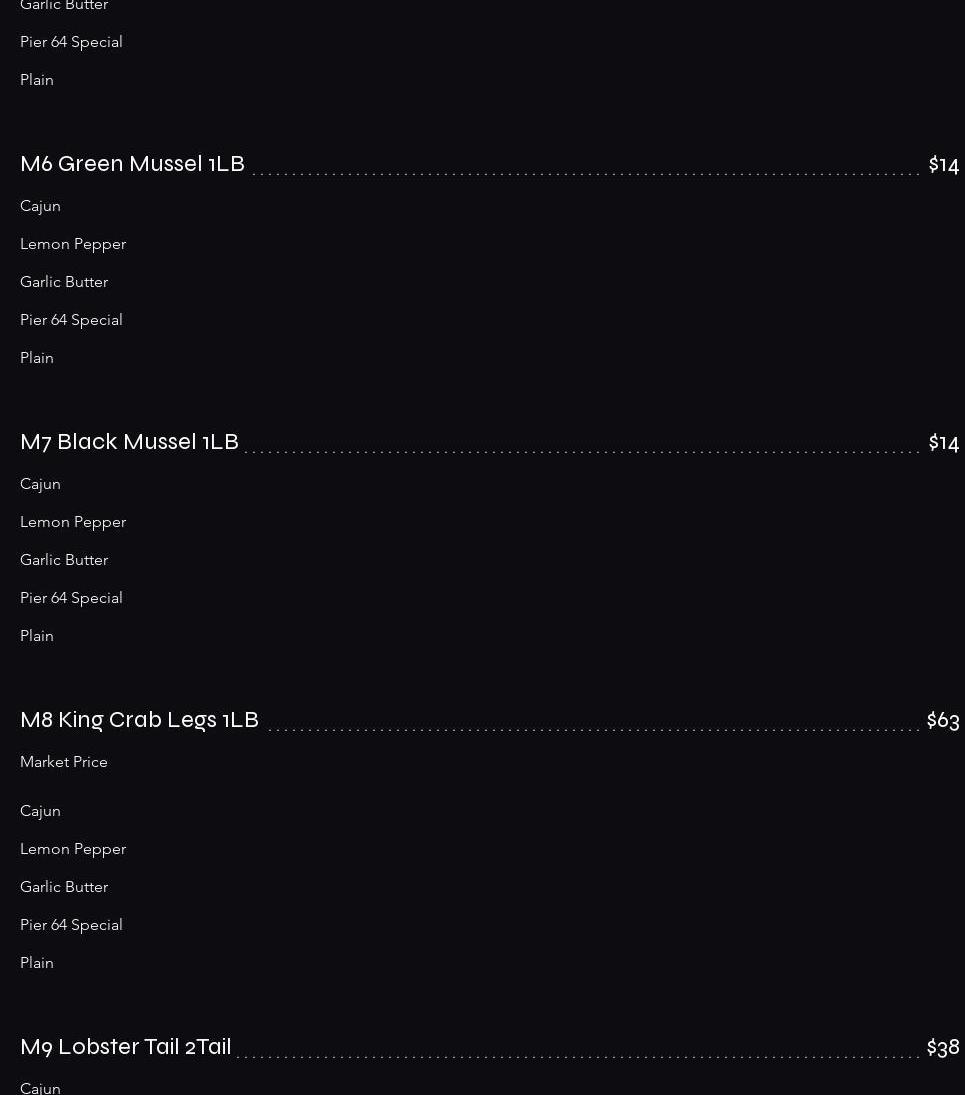This screenshot has height=1095, width=965.
Task: Choose Lemon Pepper under M6 Green Mussel
Action: click(73, 244)
